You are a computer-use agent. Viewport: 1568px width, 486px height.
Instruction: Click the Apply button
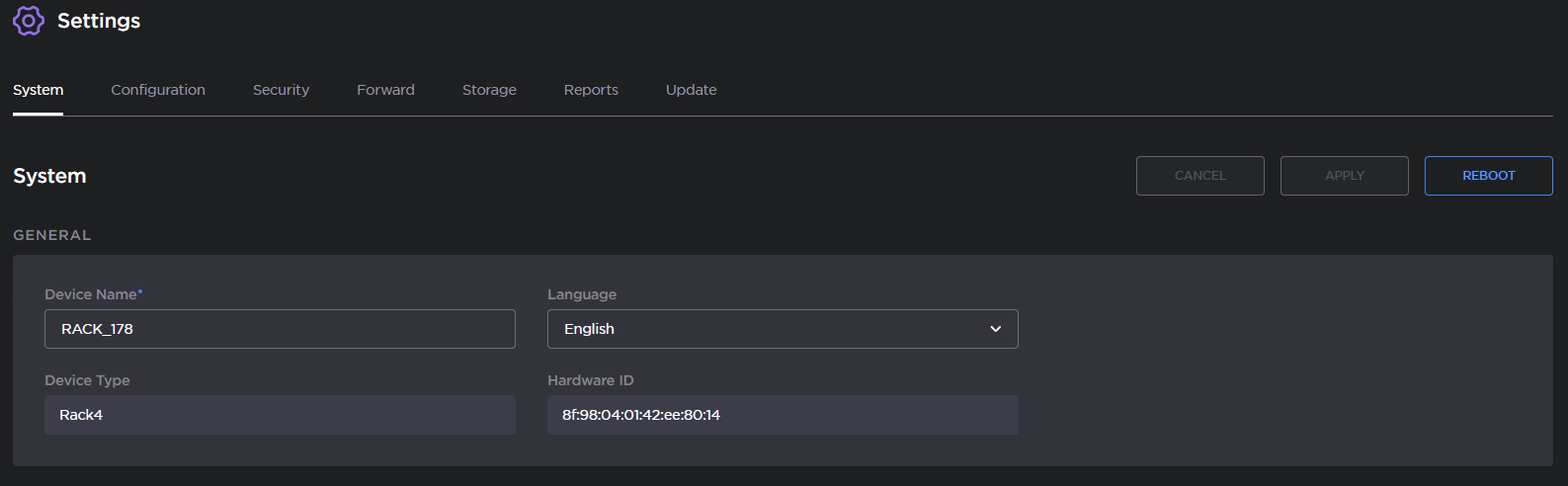(x=1344, y=176)
